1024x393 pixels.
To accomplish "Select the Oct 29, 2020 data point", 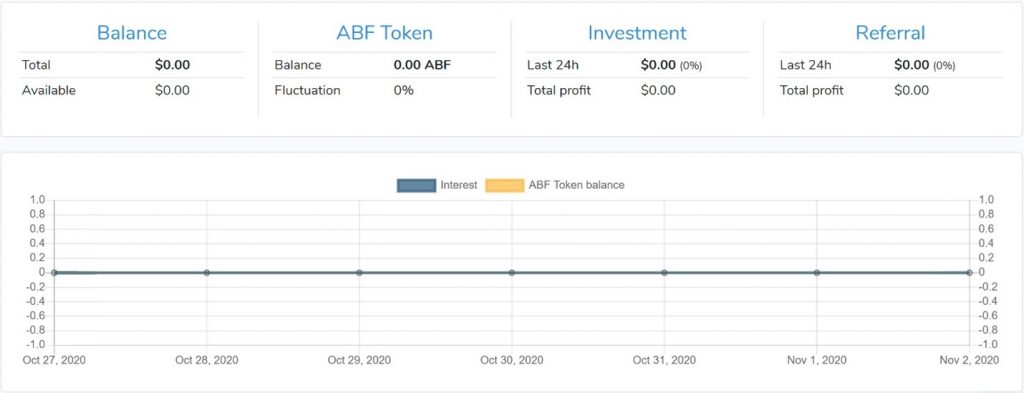I will pyautogui.click(x=359, y=272).
